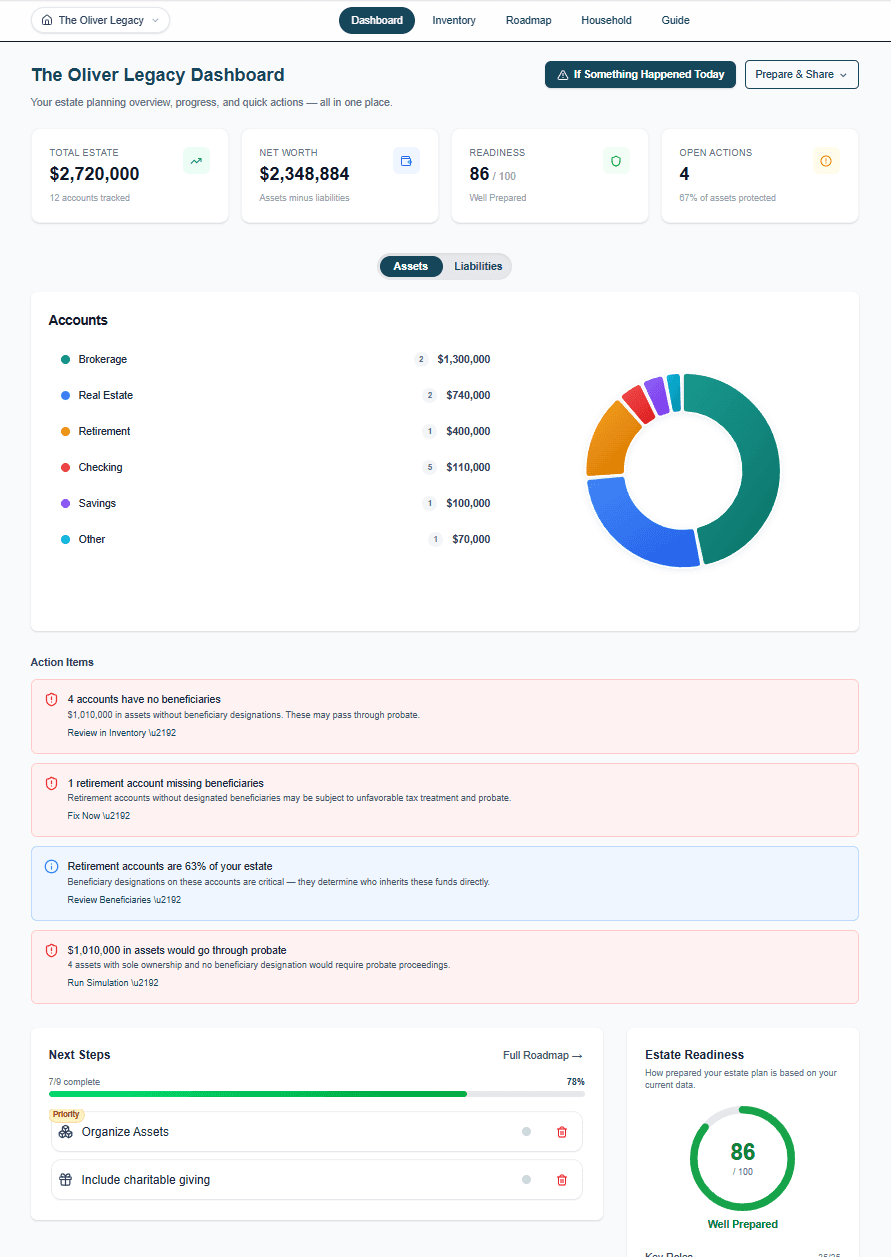This screenshot has height=1257, width=891.
Task: Click alert icon on '4 accounts have no beneficiaries'
Action: pyautogui.click(x=52, y=699)
